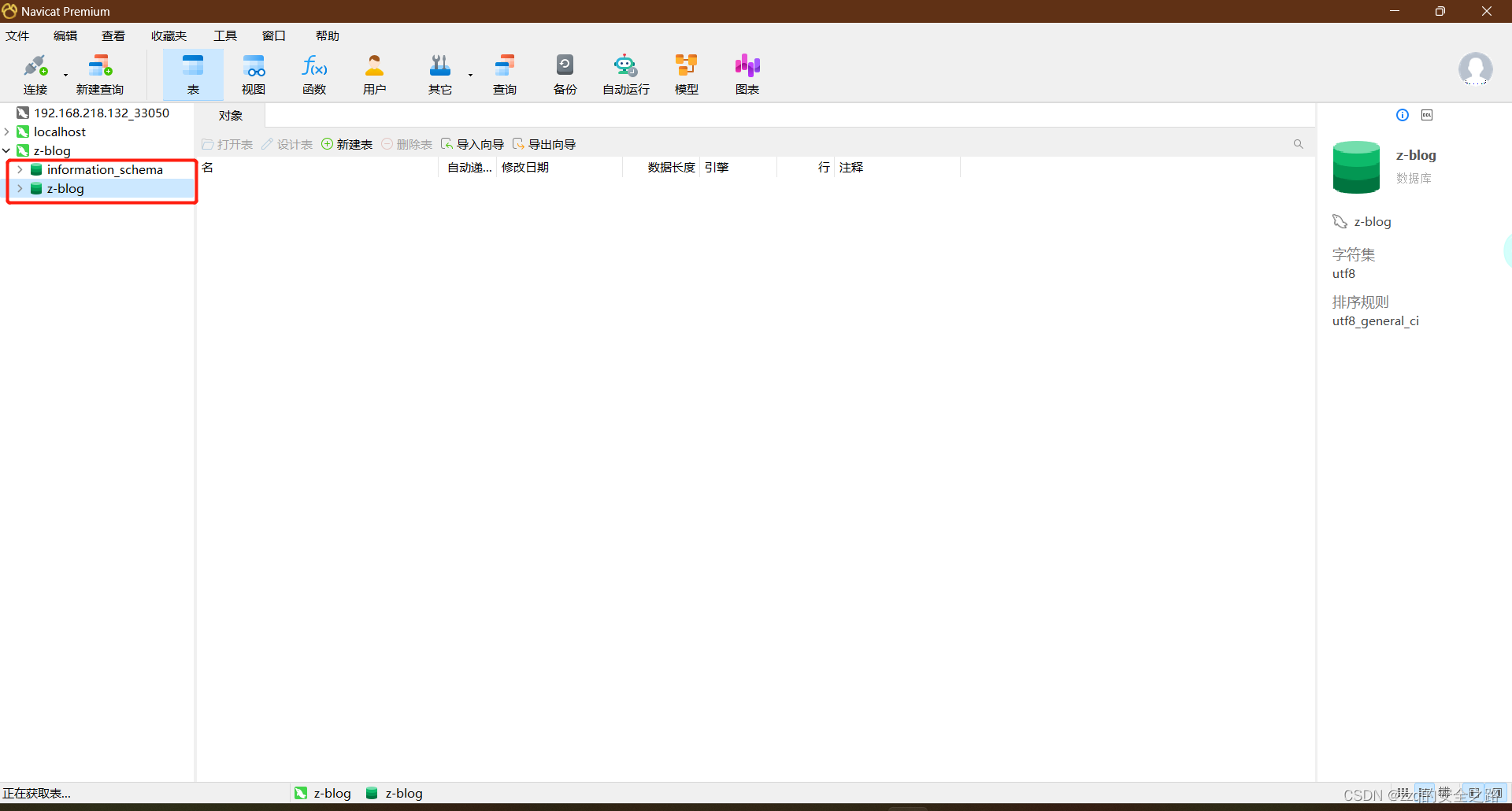The height and width of the screenshot is (811, 1512).
Task: Open the 查询 (Query) toolbar icon
Action: [x=505, y=75]
